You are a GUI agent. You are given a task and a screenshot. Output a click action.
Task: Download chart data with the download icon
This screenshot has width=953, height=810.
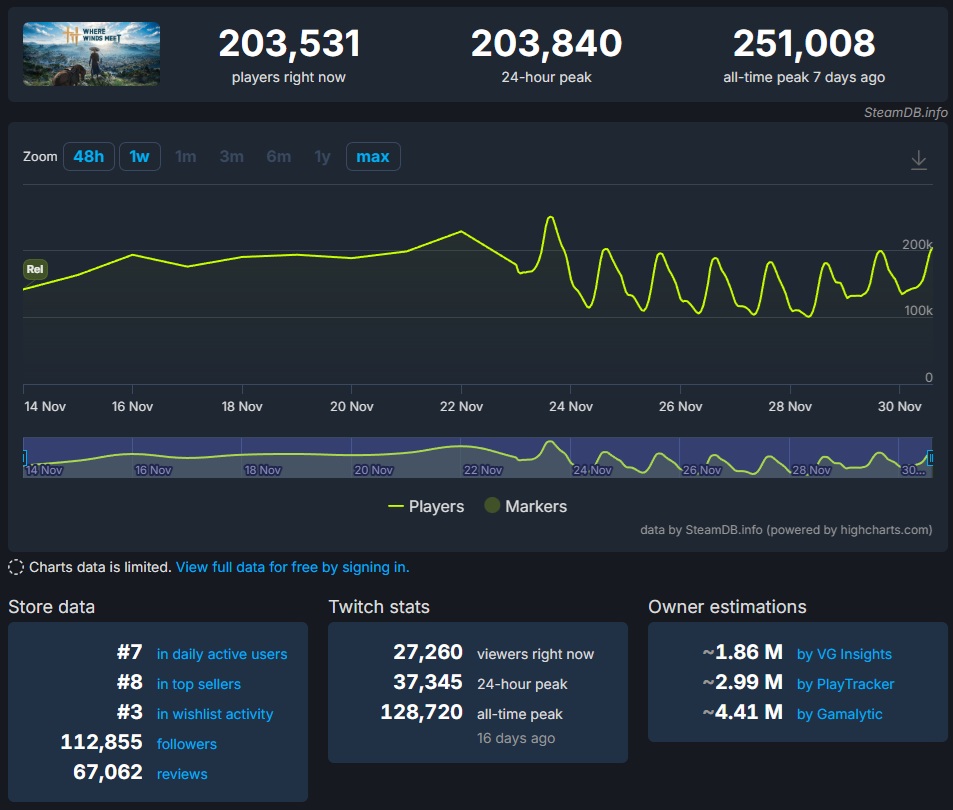pos(919,160)
